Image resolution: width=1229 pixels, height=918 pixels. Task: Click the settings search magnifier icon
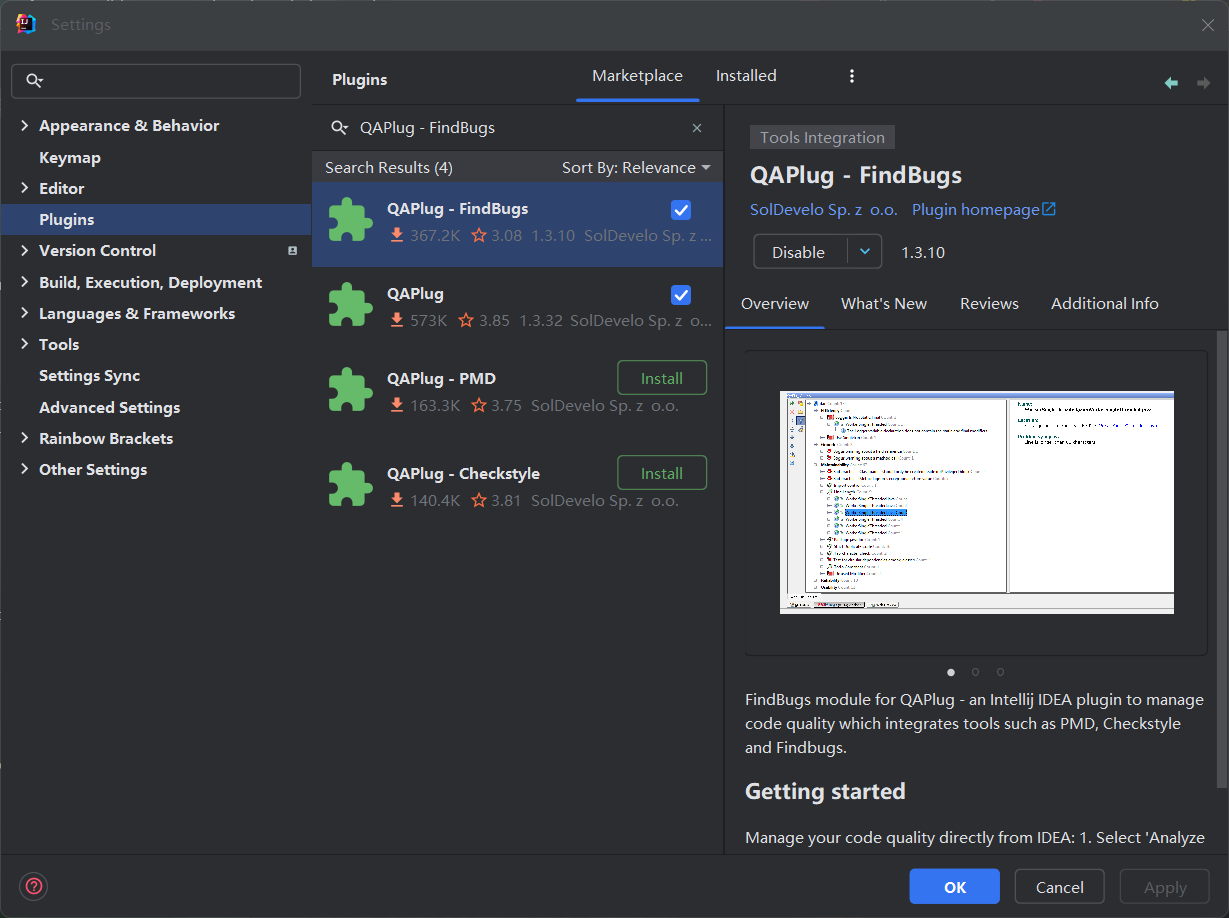point(35,81)
